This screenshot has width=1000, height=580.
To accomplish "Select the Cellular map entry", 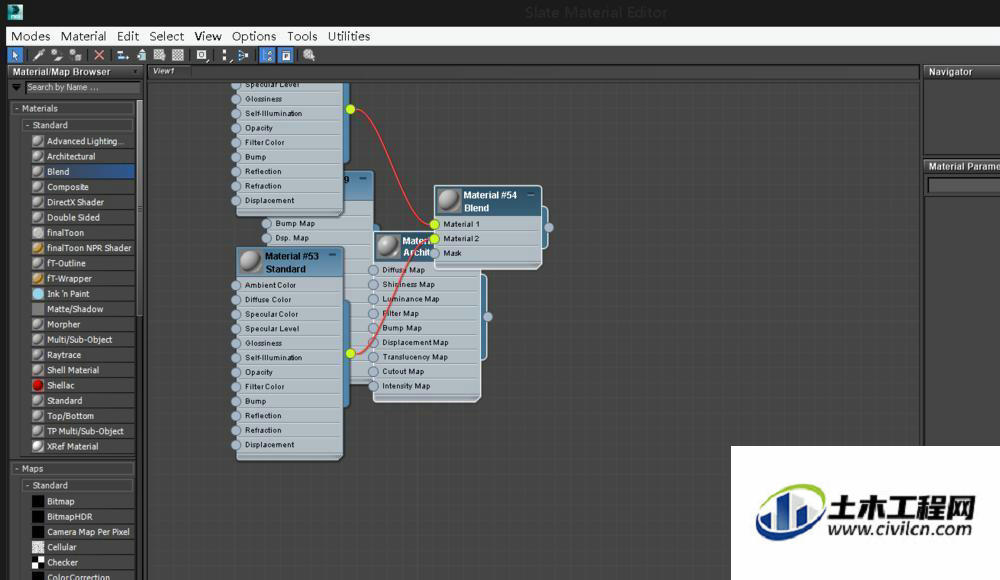I will [x=83, y=547].
